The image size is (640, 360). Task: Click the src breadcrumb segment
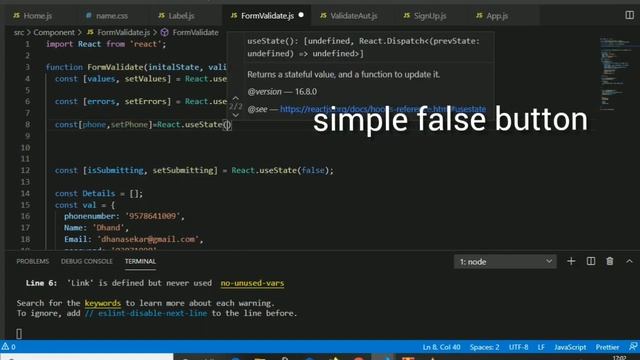click(19, 32)
